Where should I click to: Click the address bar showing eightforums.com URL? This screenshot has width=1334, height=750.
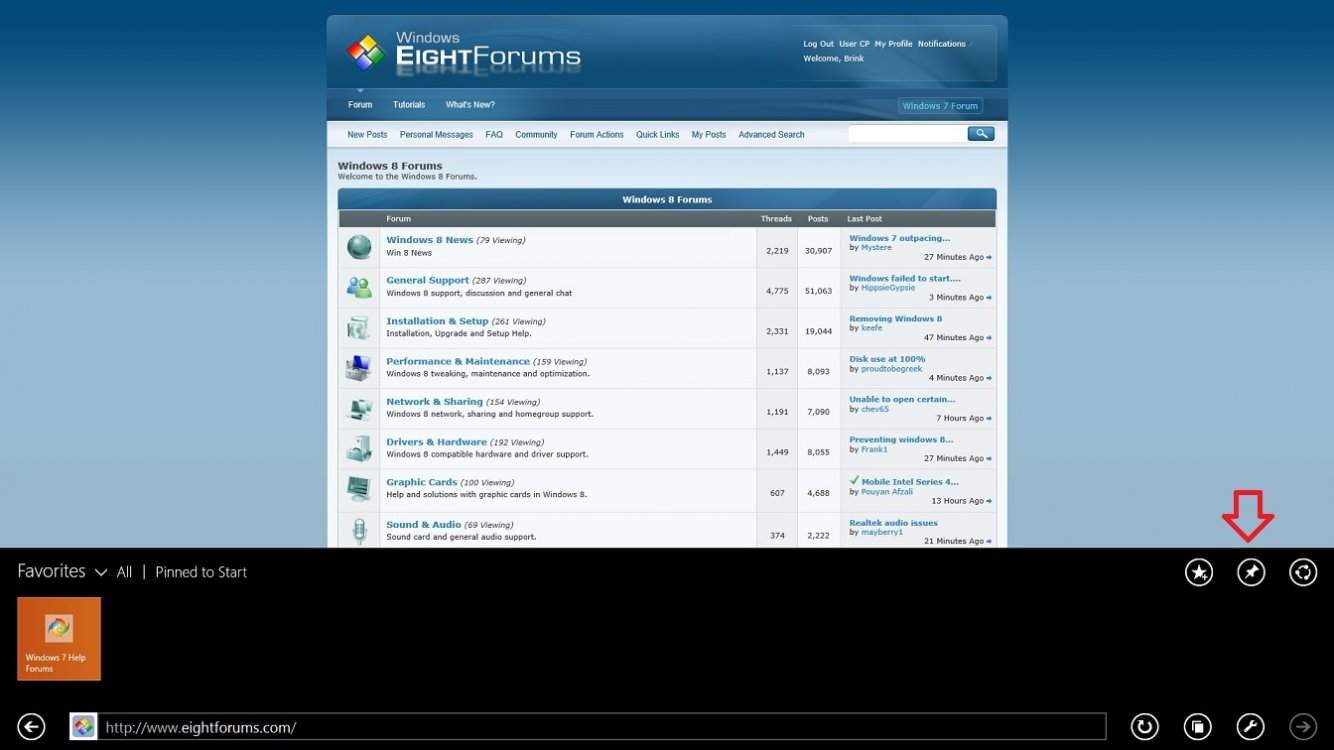(604, 726)
